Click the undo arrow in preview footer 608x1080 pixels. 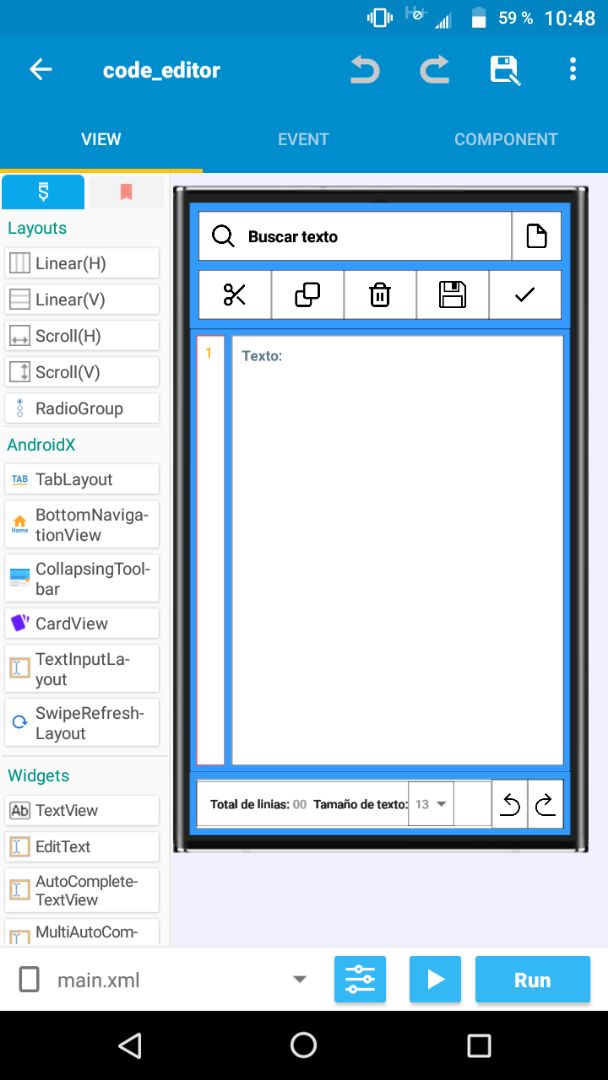[x=510, y=804]
